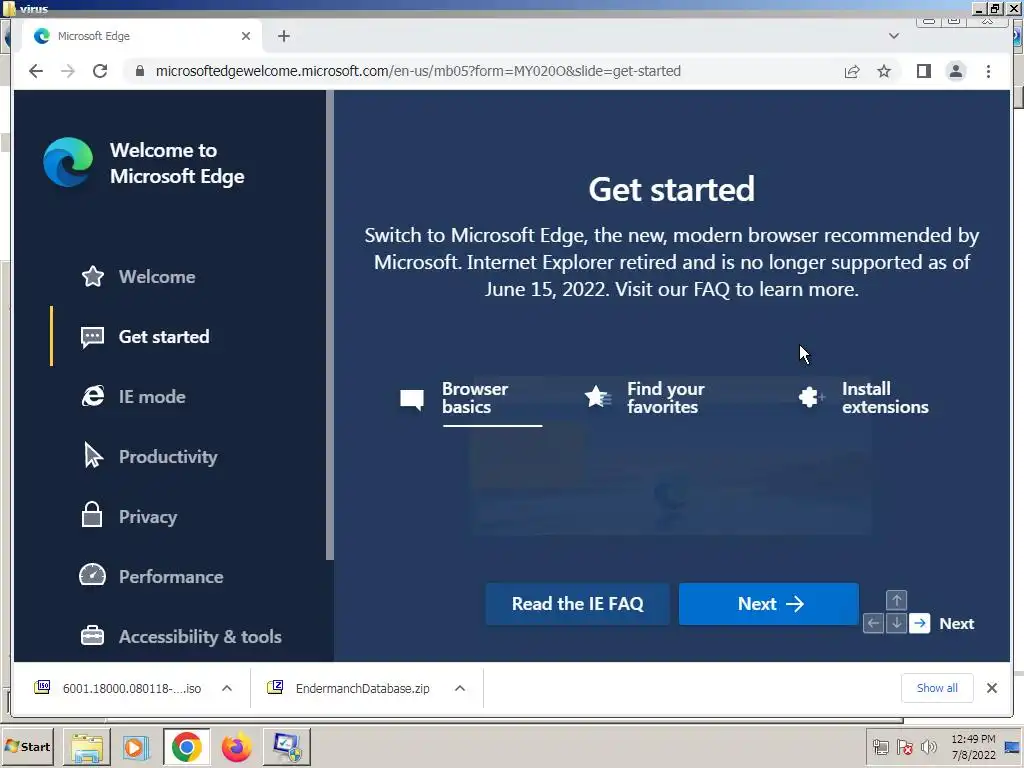Image resolution: width=1024 pixels, height=768 pixels.
Task: Open the profile avatar icon
Action: [955, 71]
